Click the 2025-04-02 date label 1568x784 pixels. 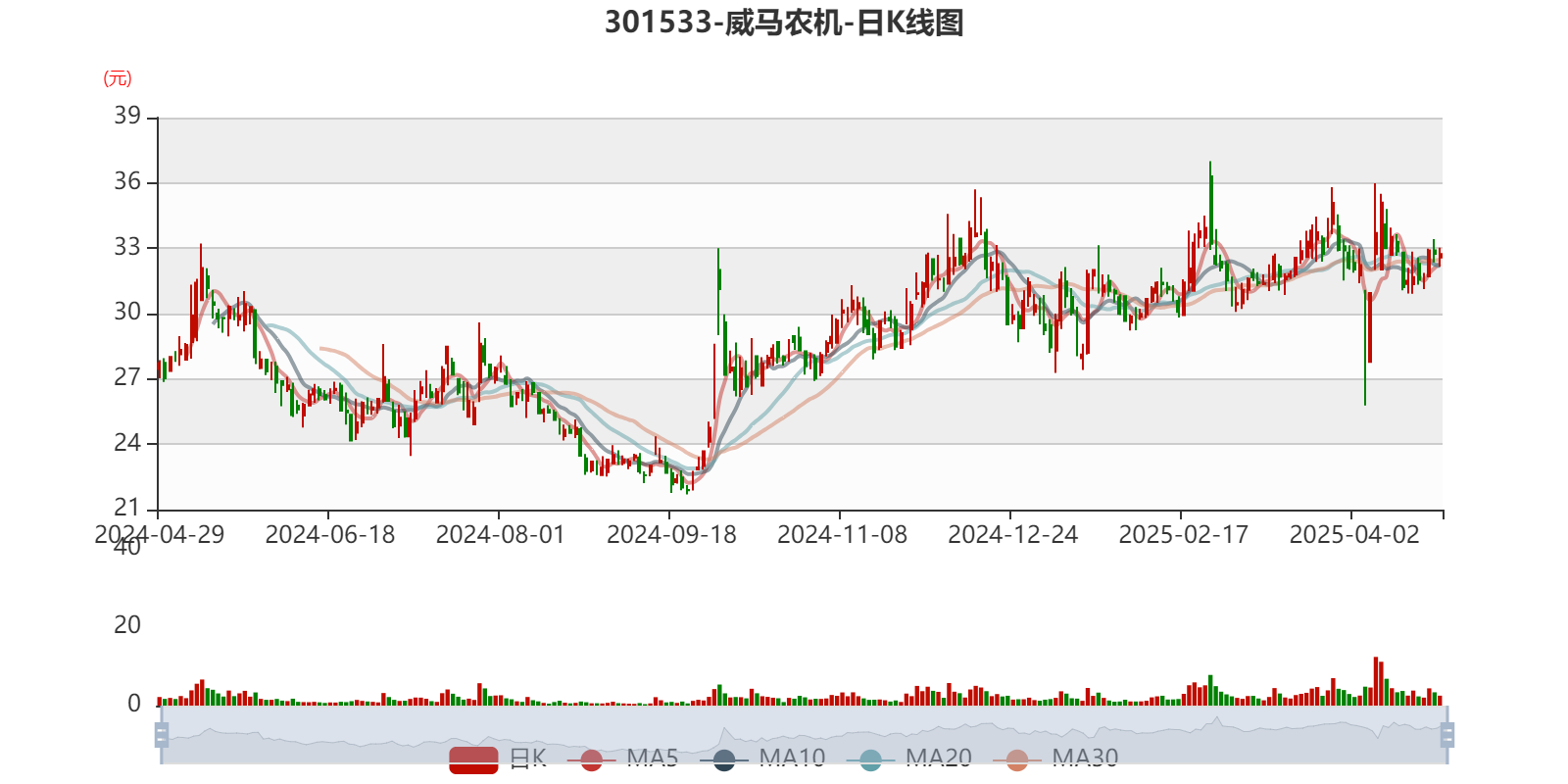coord(1353,535)
